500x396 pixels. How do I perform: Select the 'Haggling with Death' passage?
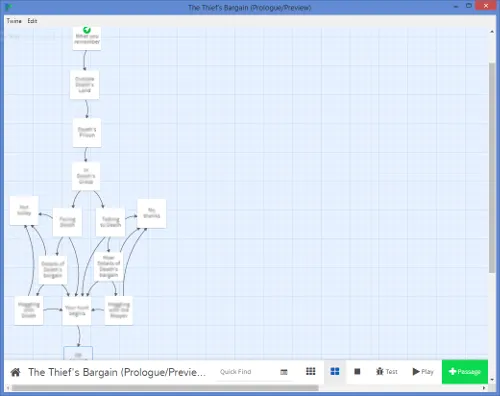pyautogui.click(x=29, y=310)
